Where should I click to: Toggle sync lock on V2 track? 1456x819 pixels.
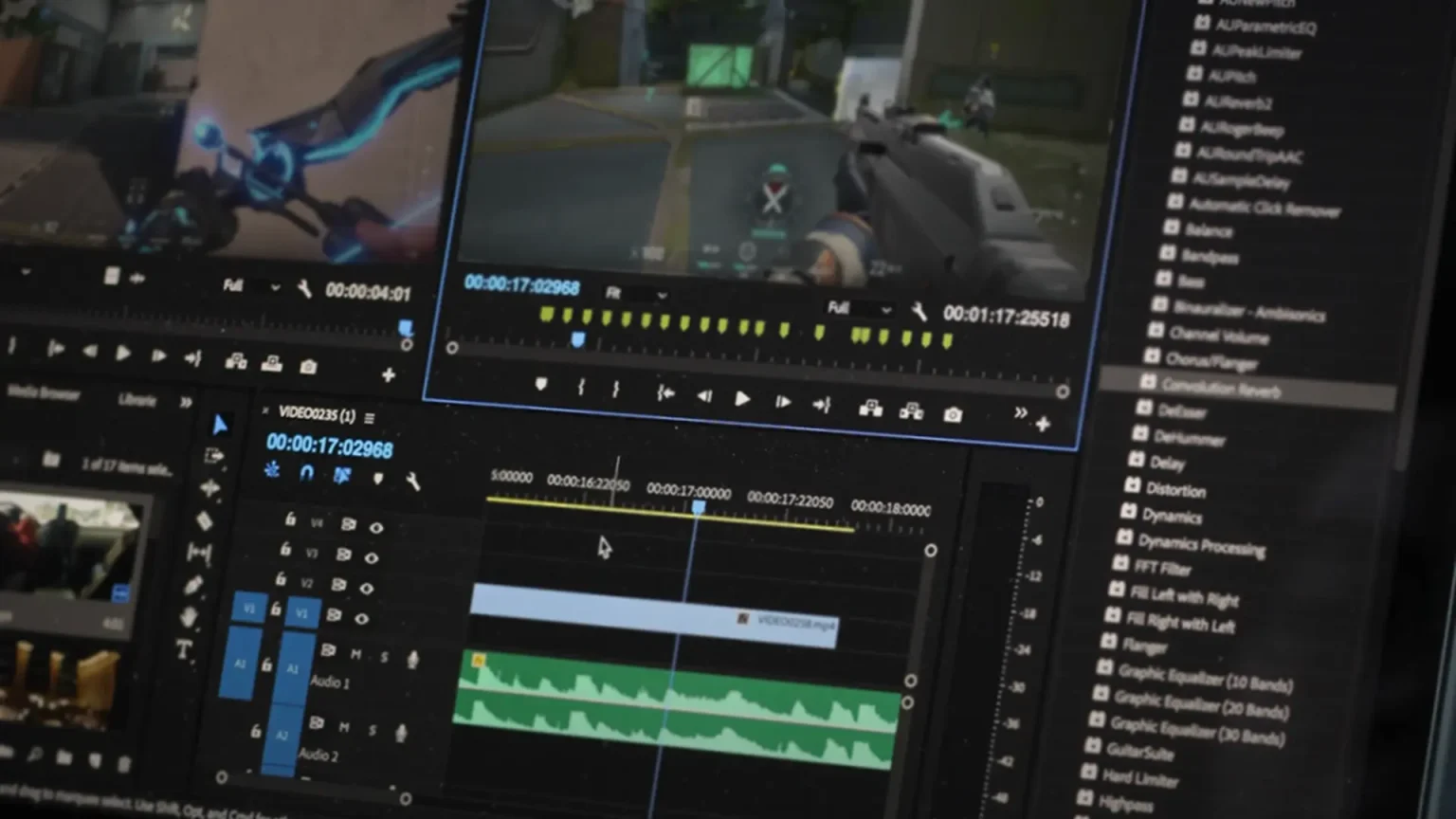[338, 584]
